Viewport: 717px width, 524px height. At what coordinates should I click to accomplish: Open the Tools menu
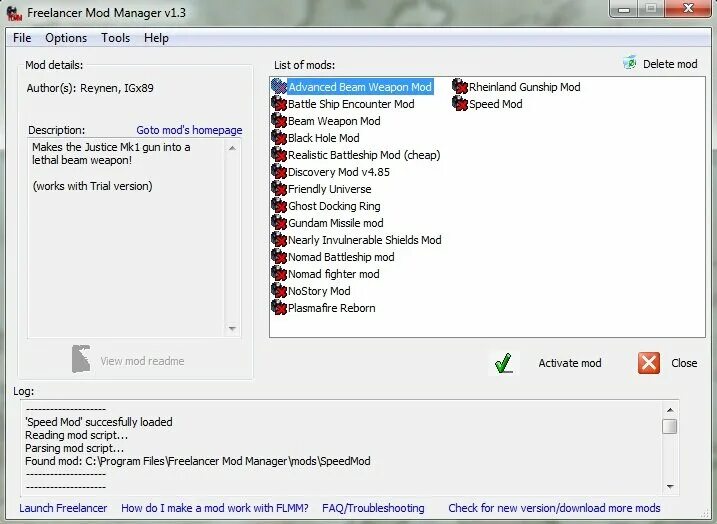pyautogui.click(x=116, y=37)
